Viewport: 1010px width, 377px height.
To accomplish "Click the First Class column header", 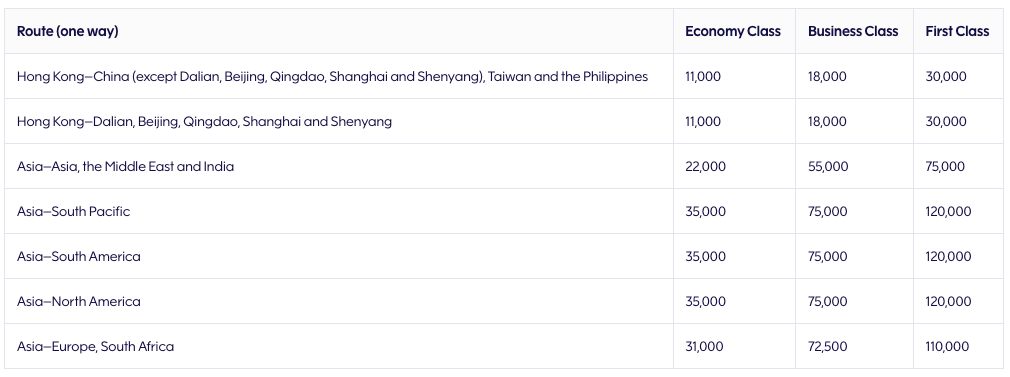I will click(x=957, y=31).
